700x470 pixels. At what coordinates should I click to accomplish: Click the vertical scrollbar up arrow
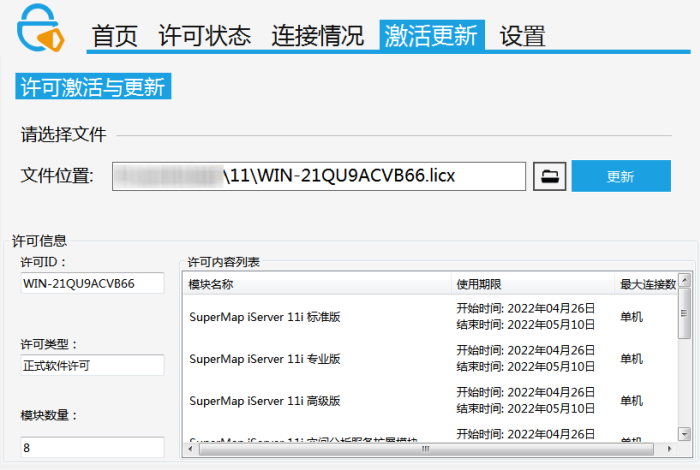pyautogui.click(x=684, y=280)
